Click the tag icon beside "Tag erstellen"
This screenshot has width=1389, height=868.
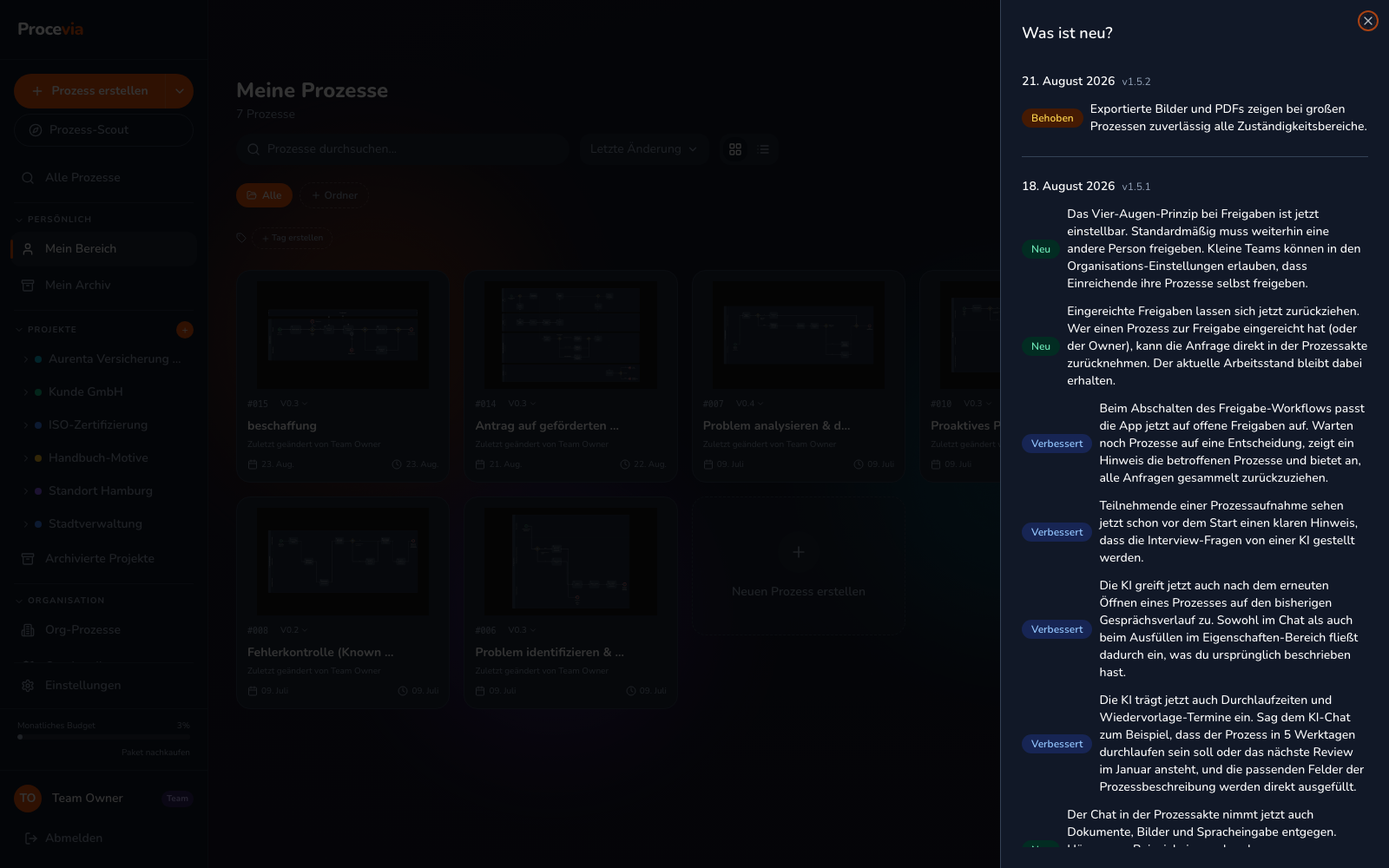pyautogui.click(x=241, y=238)
